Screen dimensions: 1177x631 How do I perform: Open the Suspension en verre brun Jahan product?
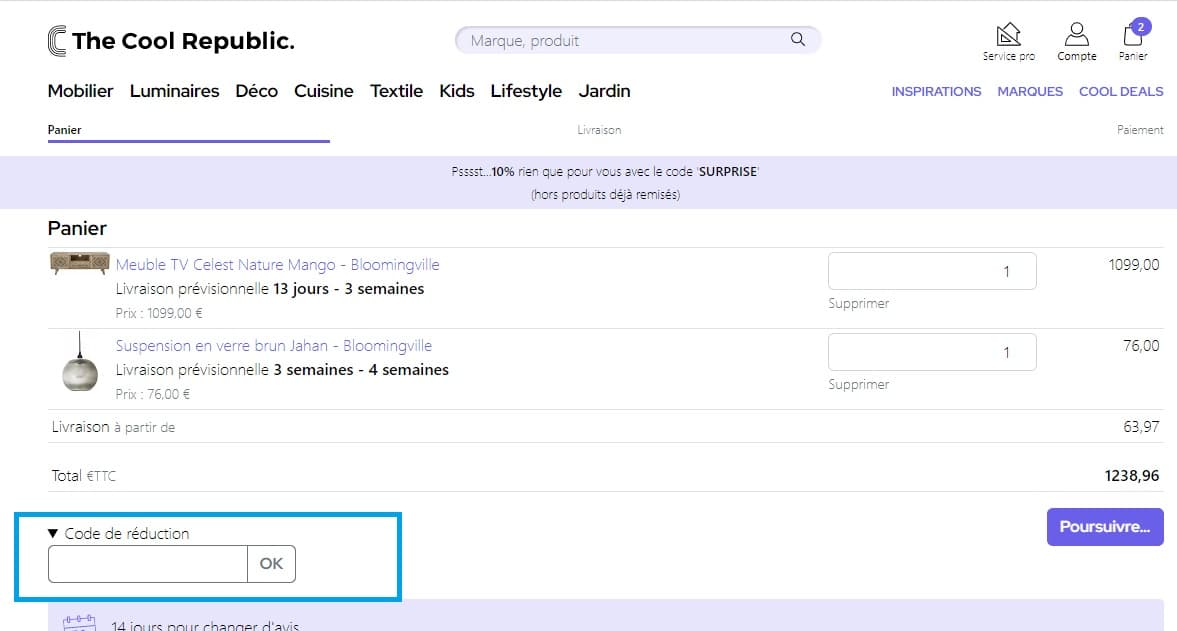tap(273, 345)
